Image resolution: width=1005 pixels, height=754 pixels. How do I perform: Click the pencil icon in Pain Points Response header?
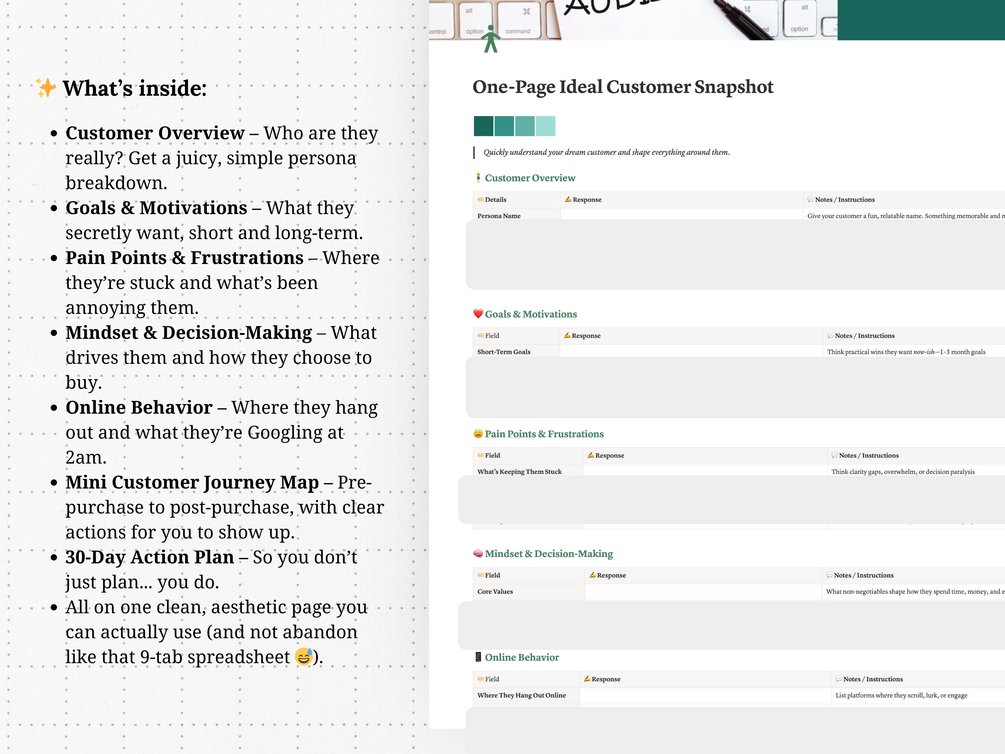[591, 455]
